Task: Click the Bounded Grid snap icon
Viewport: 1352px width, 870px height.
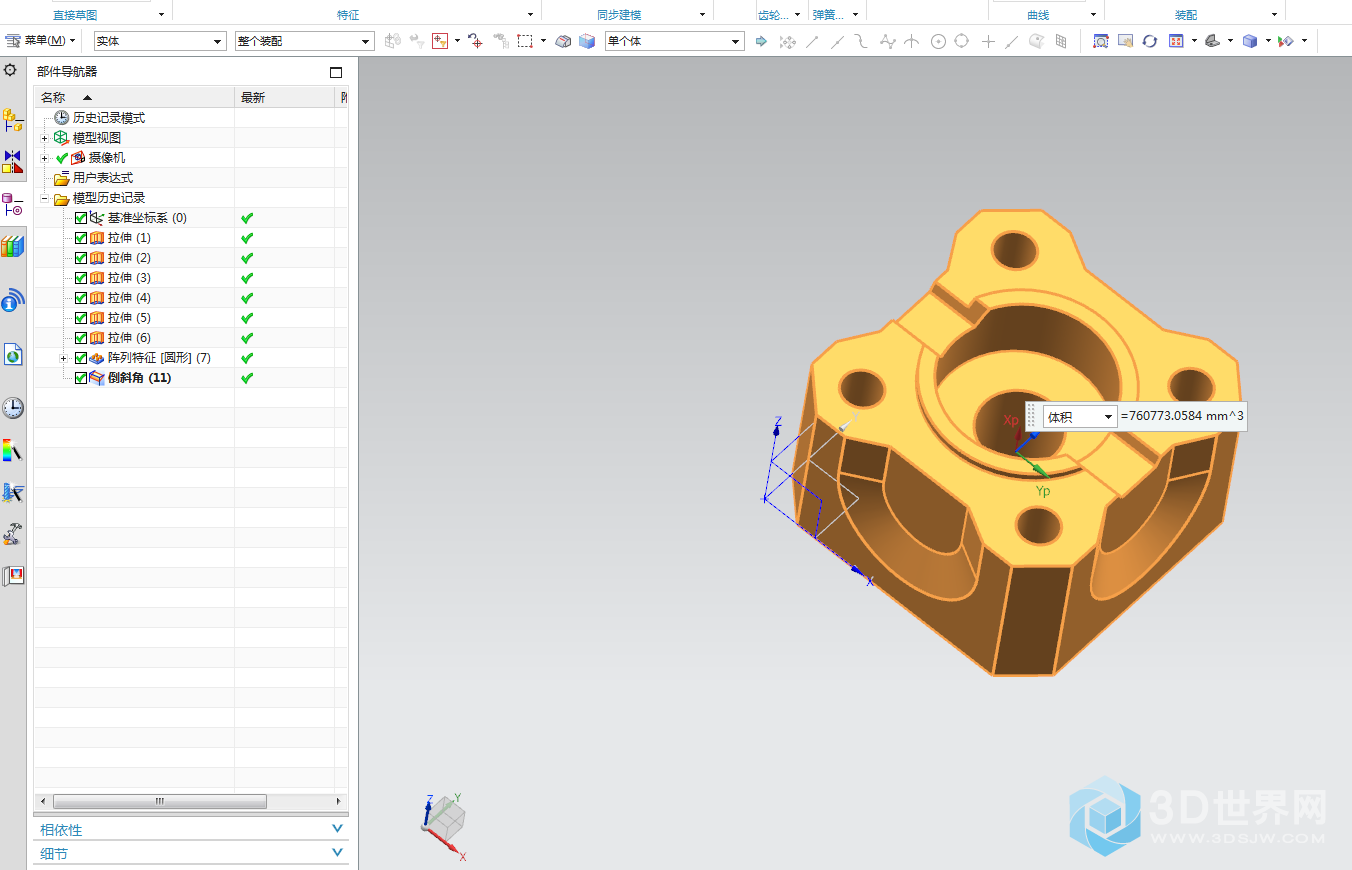Action: [1061, 41]
